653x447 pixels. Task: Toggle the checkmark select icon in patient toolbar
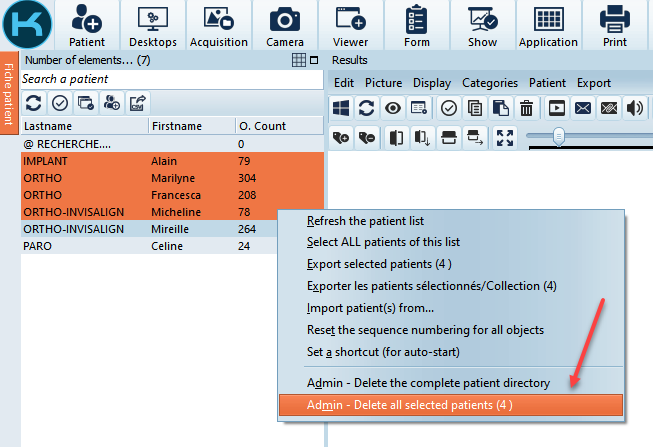(60, 103)
